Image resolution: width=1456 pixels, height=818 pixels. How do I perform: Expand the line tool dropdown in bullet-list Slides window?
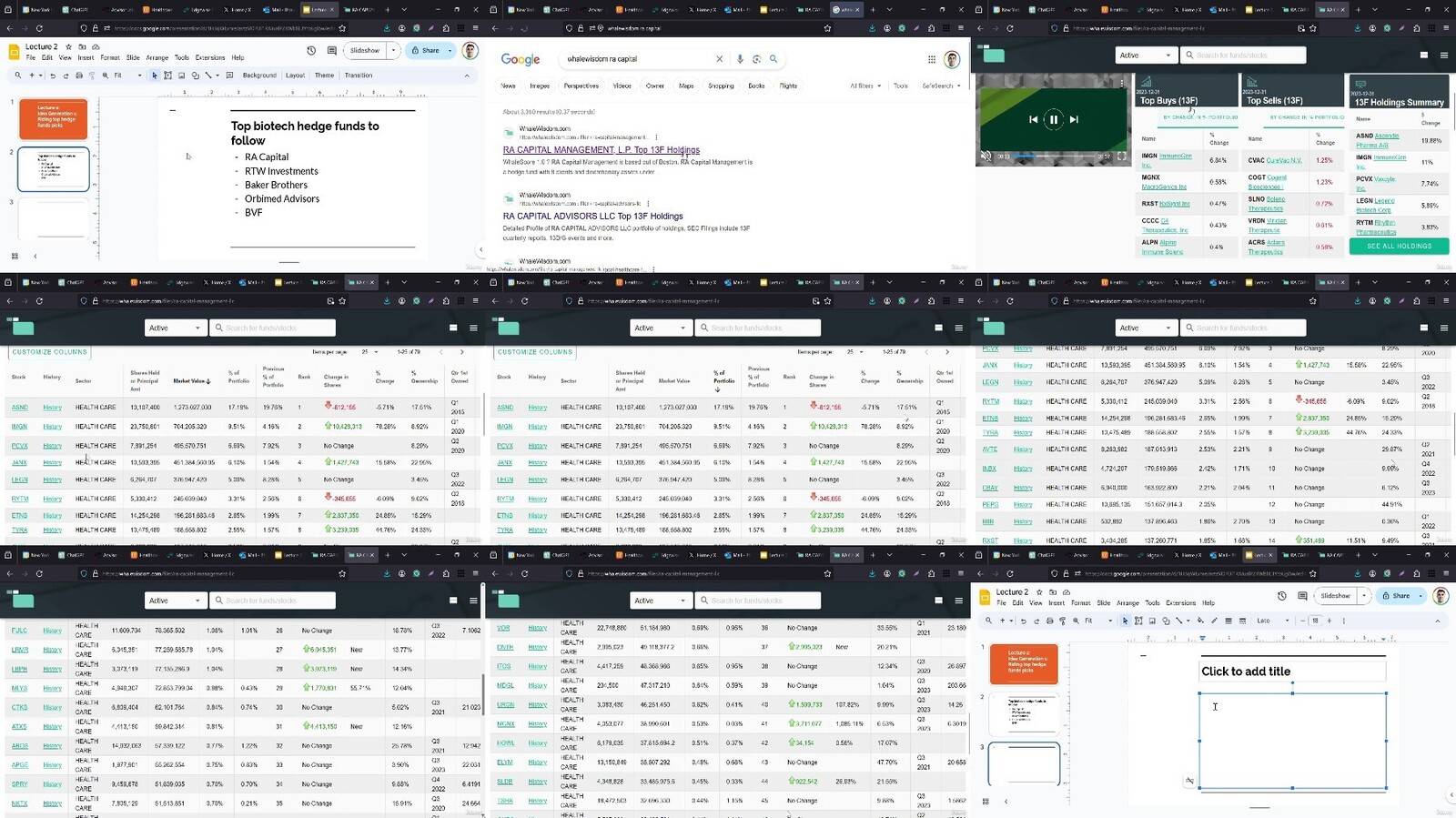click(x=217, y=76)
